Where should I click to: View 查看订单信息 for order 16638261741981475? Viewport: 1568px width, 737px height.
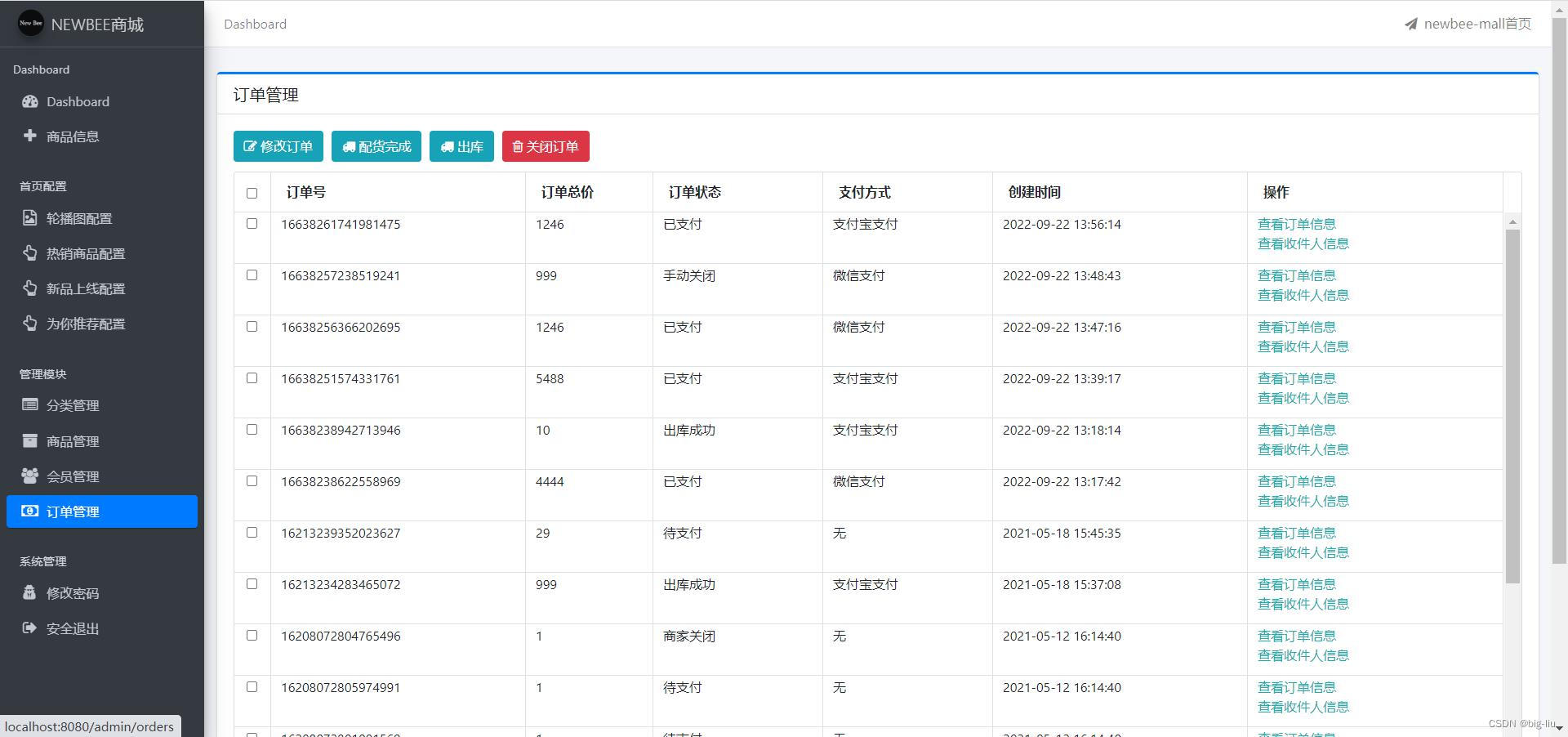1296,224
